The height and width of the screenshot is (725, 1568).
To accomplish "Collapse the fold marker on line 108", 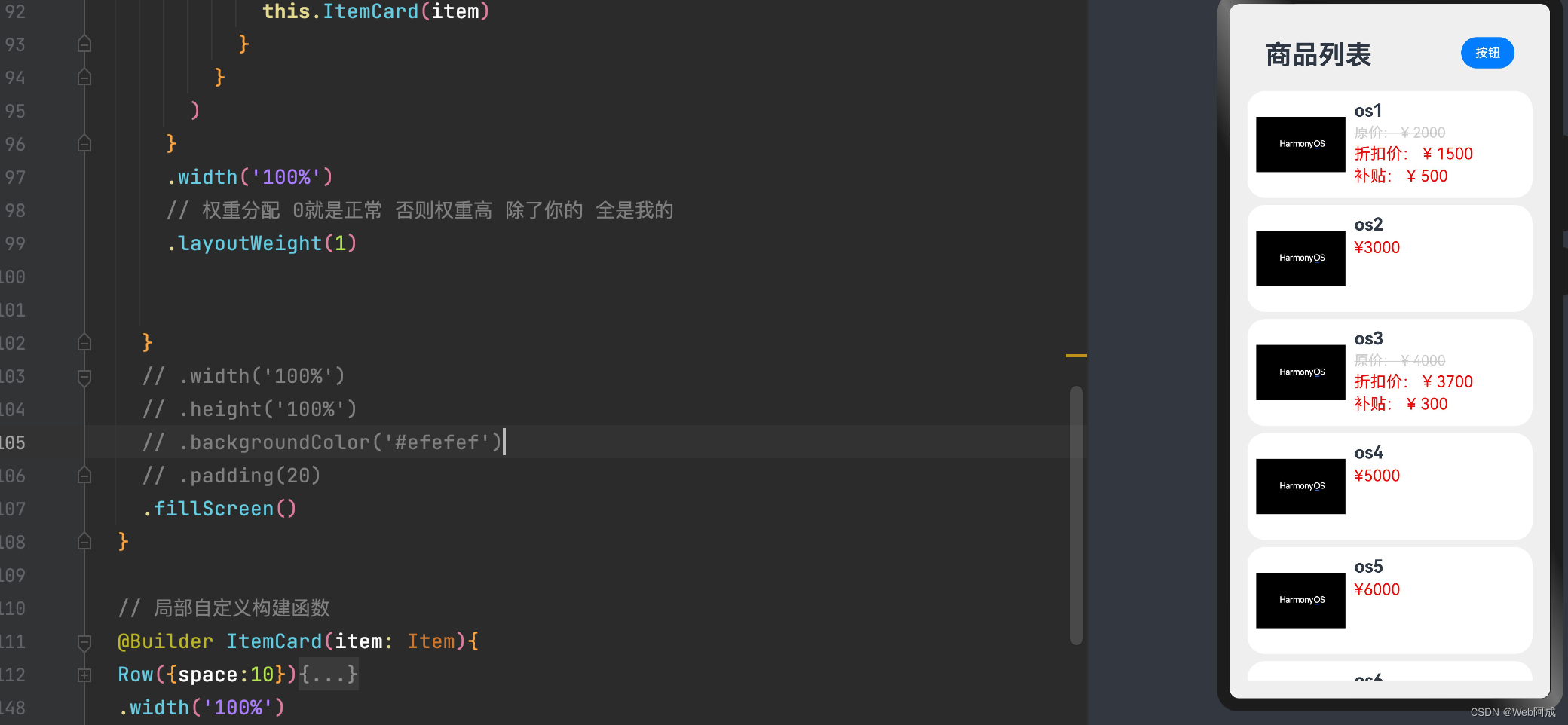I will coord(84,542).
